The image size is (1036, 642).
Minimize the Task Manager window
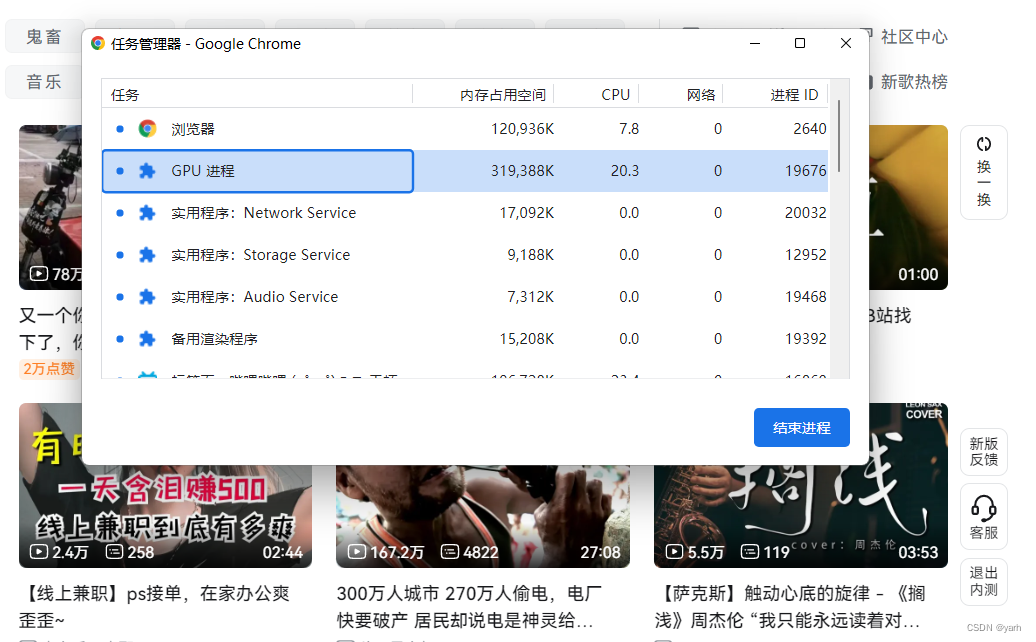coord(755,44)
